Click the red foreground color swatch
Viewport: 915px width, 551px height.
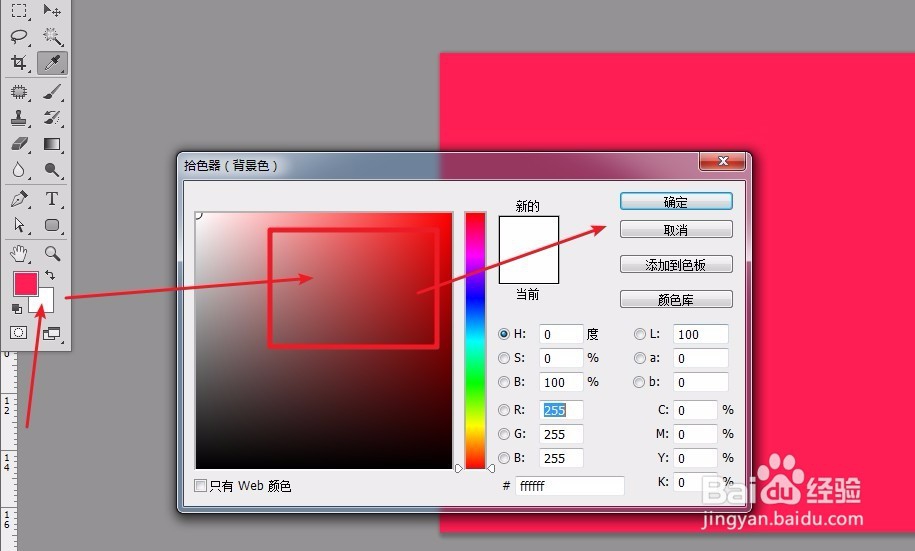(x=26, y=283)
